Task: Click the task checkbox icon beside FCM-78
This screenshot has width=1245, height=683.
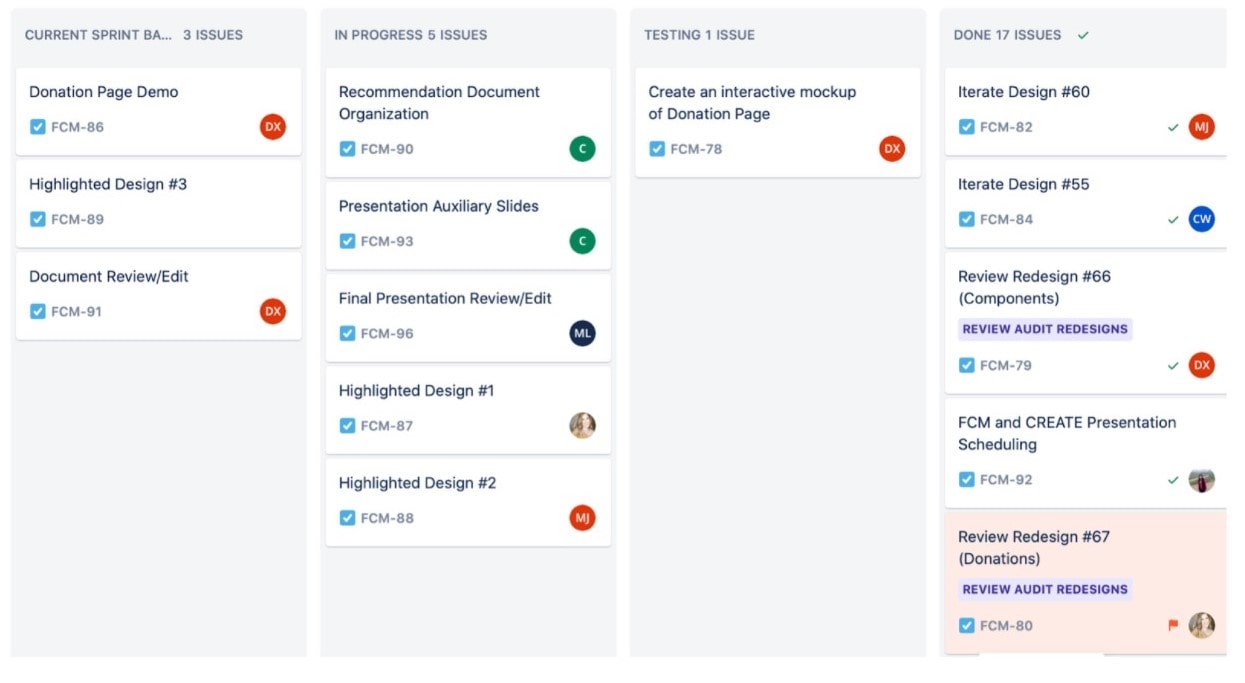Action: pos(657,149)
